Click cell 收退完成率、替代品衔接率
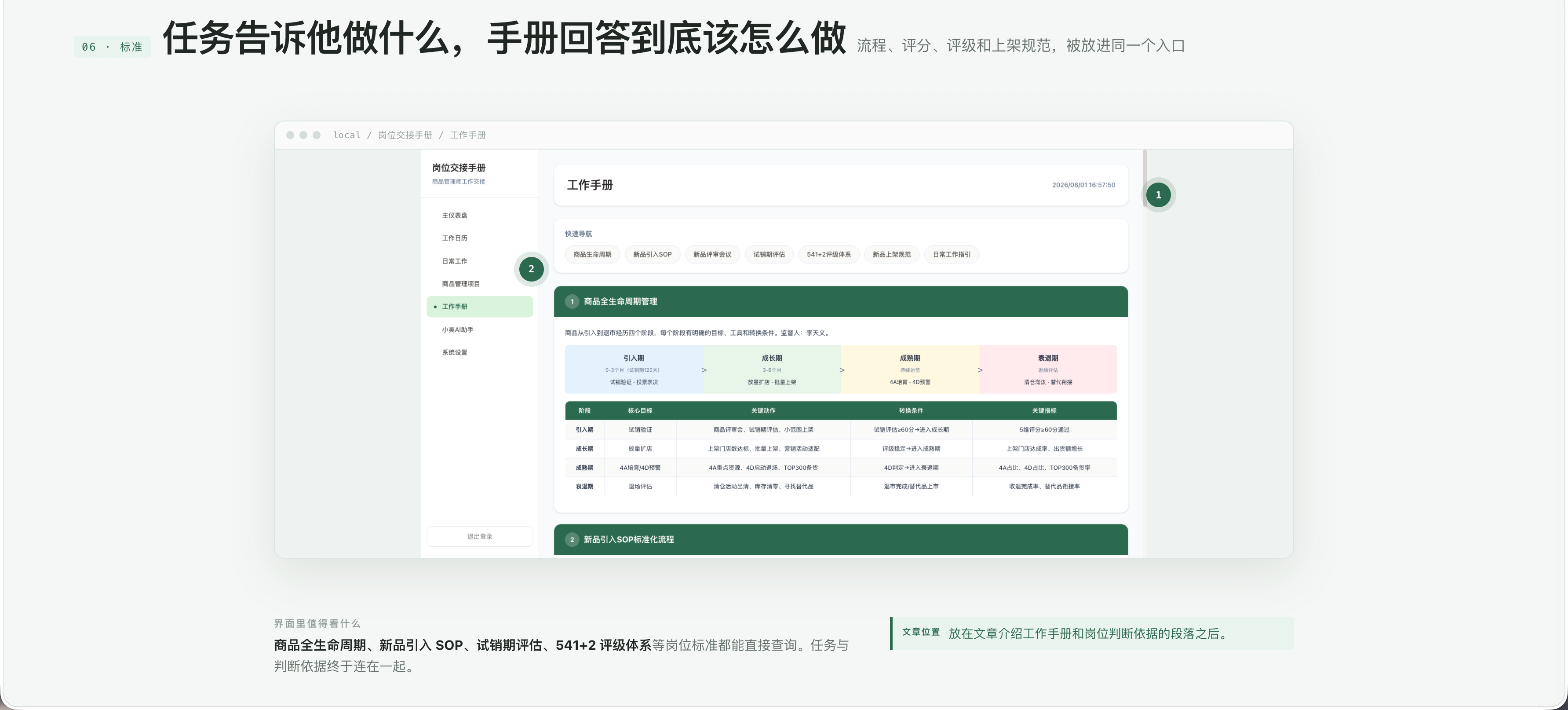The width and height of the screenshot is (1568, 710). 1044,487
